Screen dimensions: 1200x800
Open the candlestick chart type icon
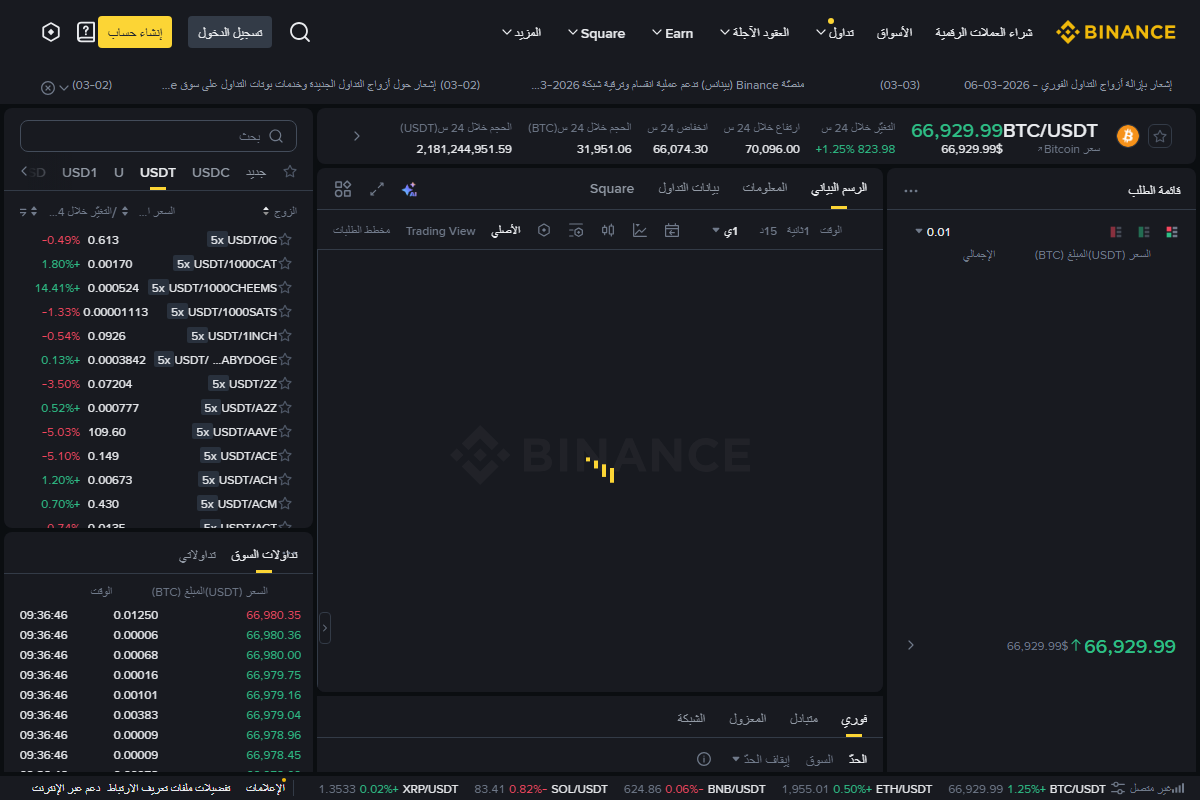point(607,231)
